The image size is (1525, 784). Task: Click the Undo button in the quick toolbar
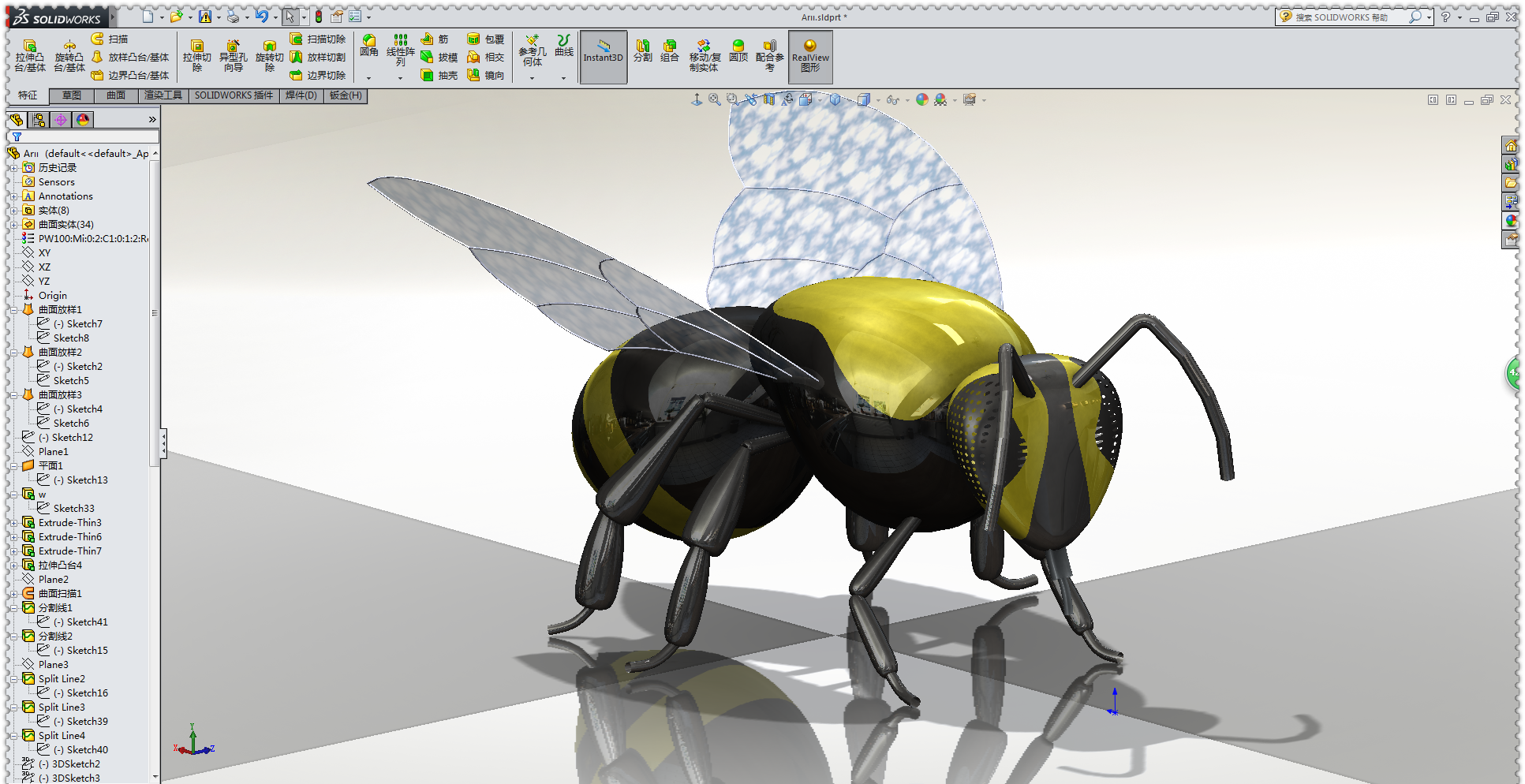click(x=261, y=17)
